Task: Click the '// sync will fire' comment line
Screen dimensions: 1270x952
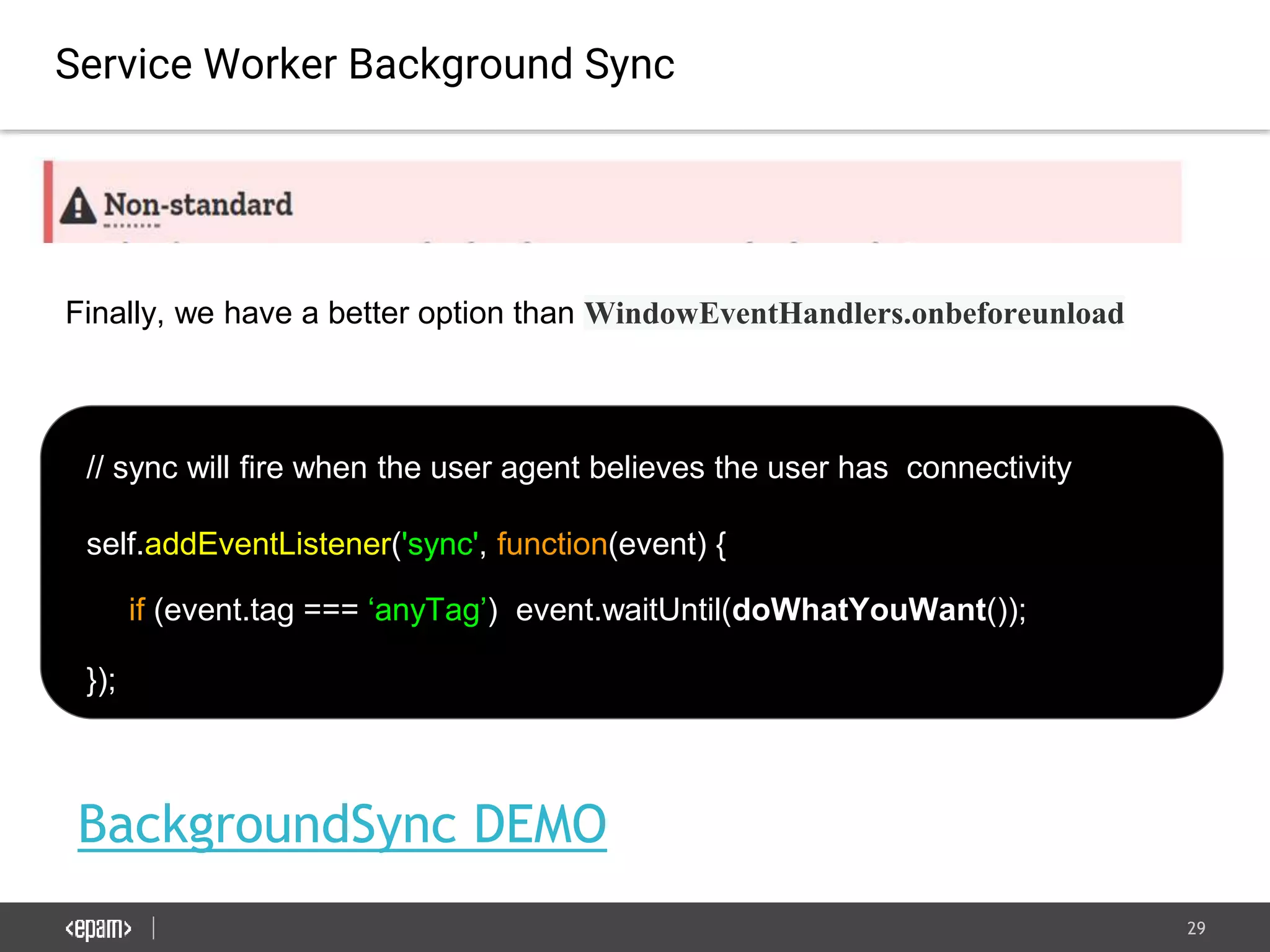Action: coord(579,468)
